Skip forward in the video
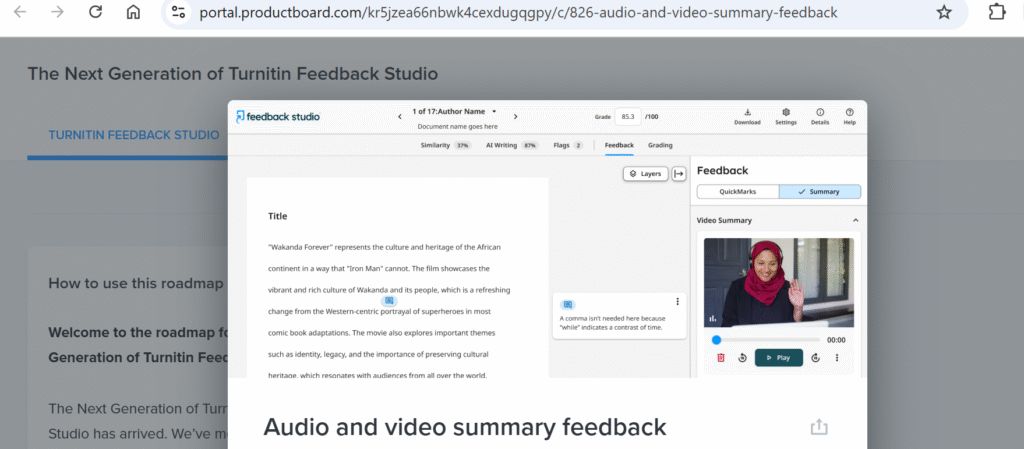Screen dimensions: 1024x449 pyautogui.click(x=815, y=358)
